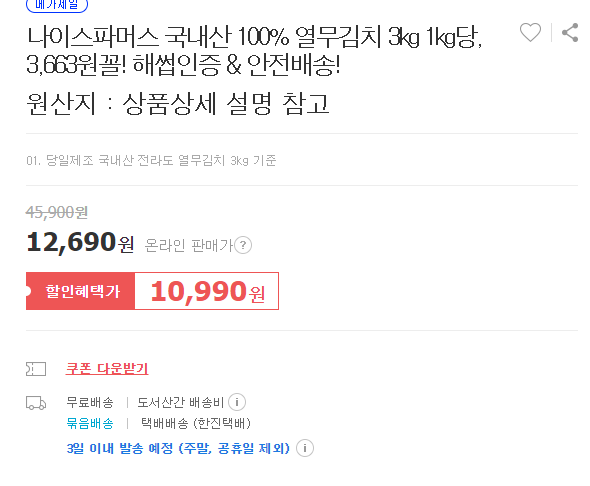Click the 할인혜택가 red label

81,291
